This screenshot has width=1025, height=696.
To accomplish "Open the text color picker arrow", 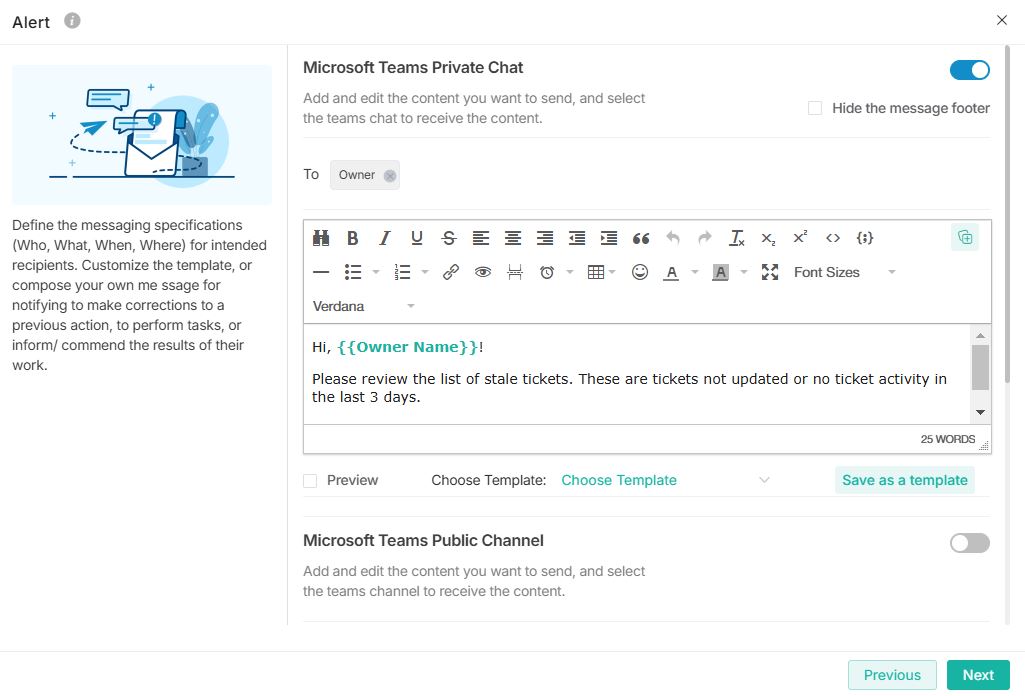I will coord(695,272).
